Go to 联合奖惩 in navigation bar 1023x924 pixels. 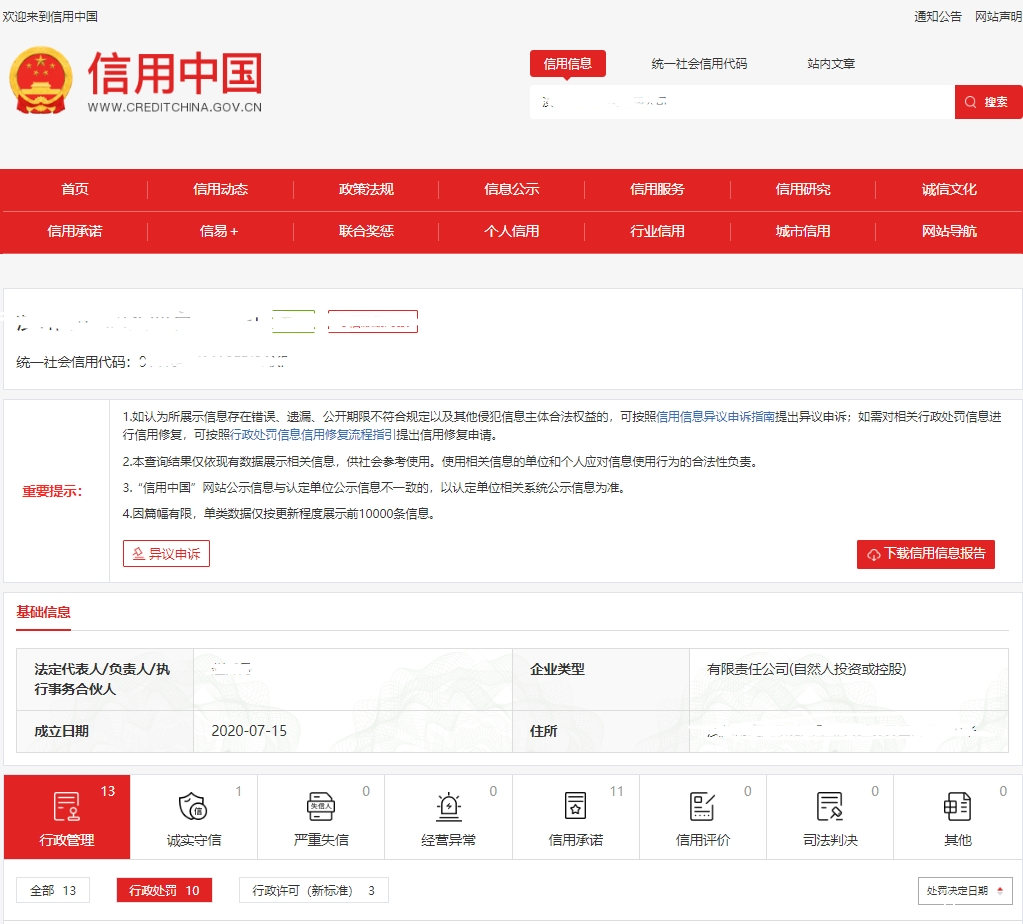click(366, 231)
